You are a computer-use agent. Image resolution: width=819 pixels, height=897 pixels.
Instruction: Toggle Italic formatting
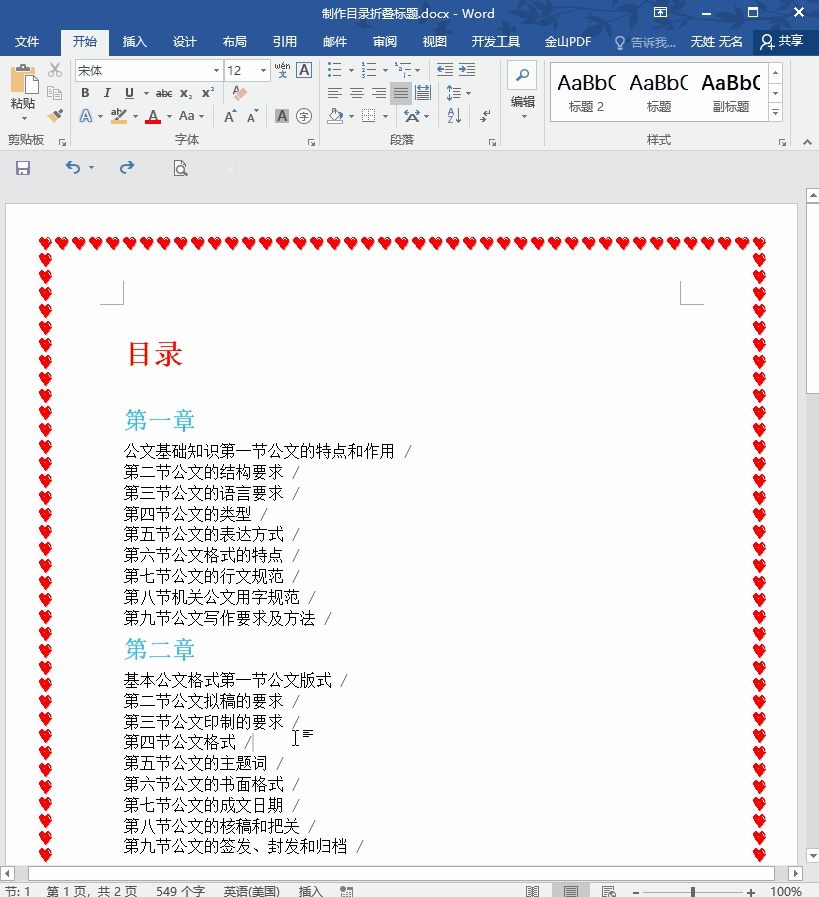point(107,93)
